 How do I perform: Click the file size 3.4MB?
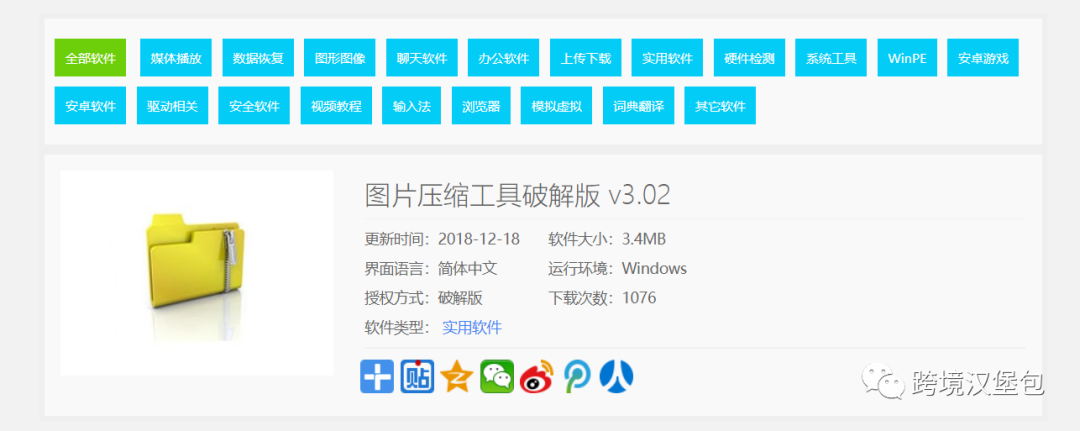(x=644, y=239)
